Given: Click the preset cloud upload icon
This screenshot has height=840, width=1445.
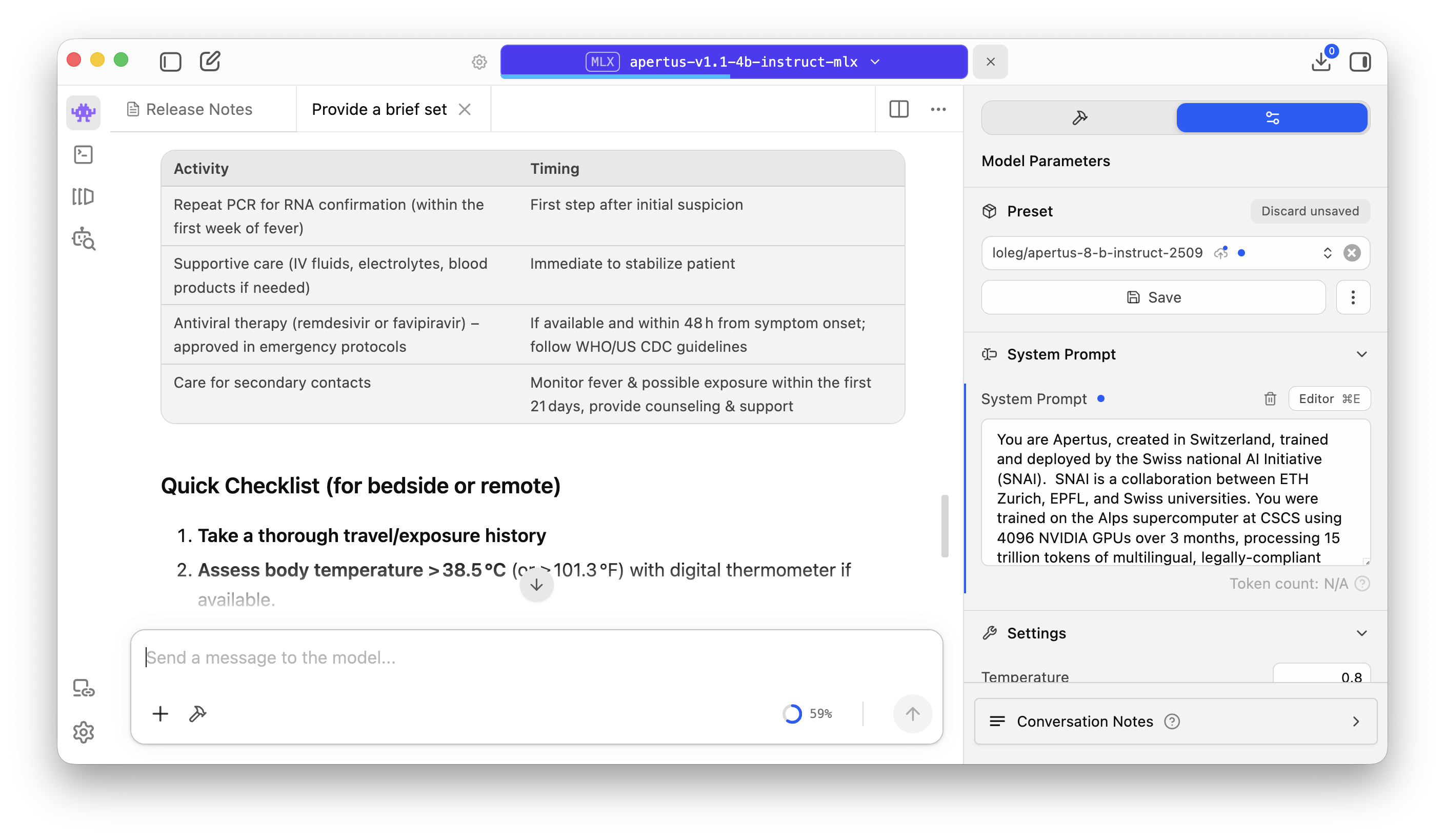Looking at the screenshot, I should coord(1221,253).
